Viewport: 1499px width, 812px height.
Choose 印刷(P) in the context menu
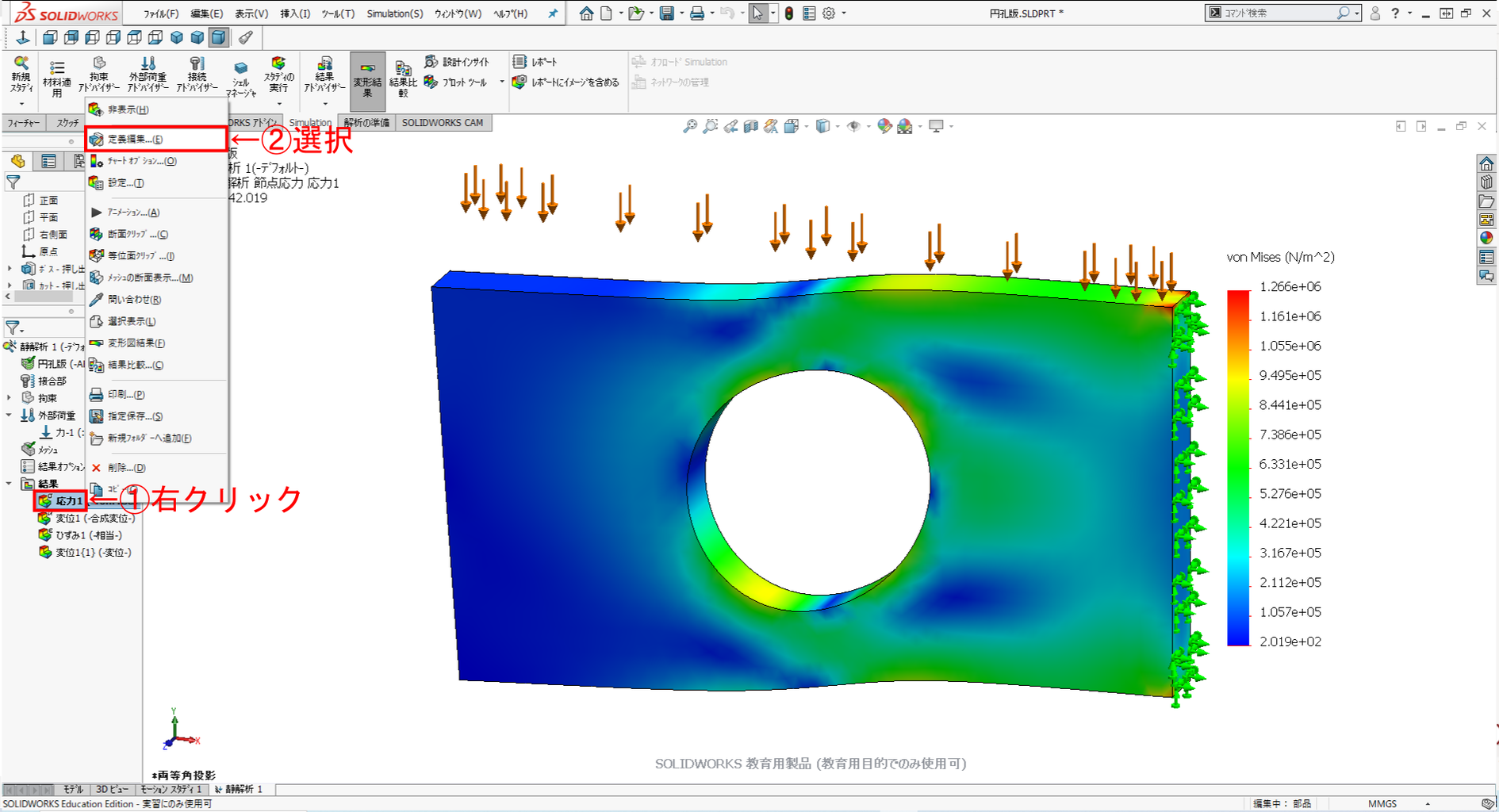[156, 394]
